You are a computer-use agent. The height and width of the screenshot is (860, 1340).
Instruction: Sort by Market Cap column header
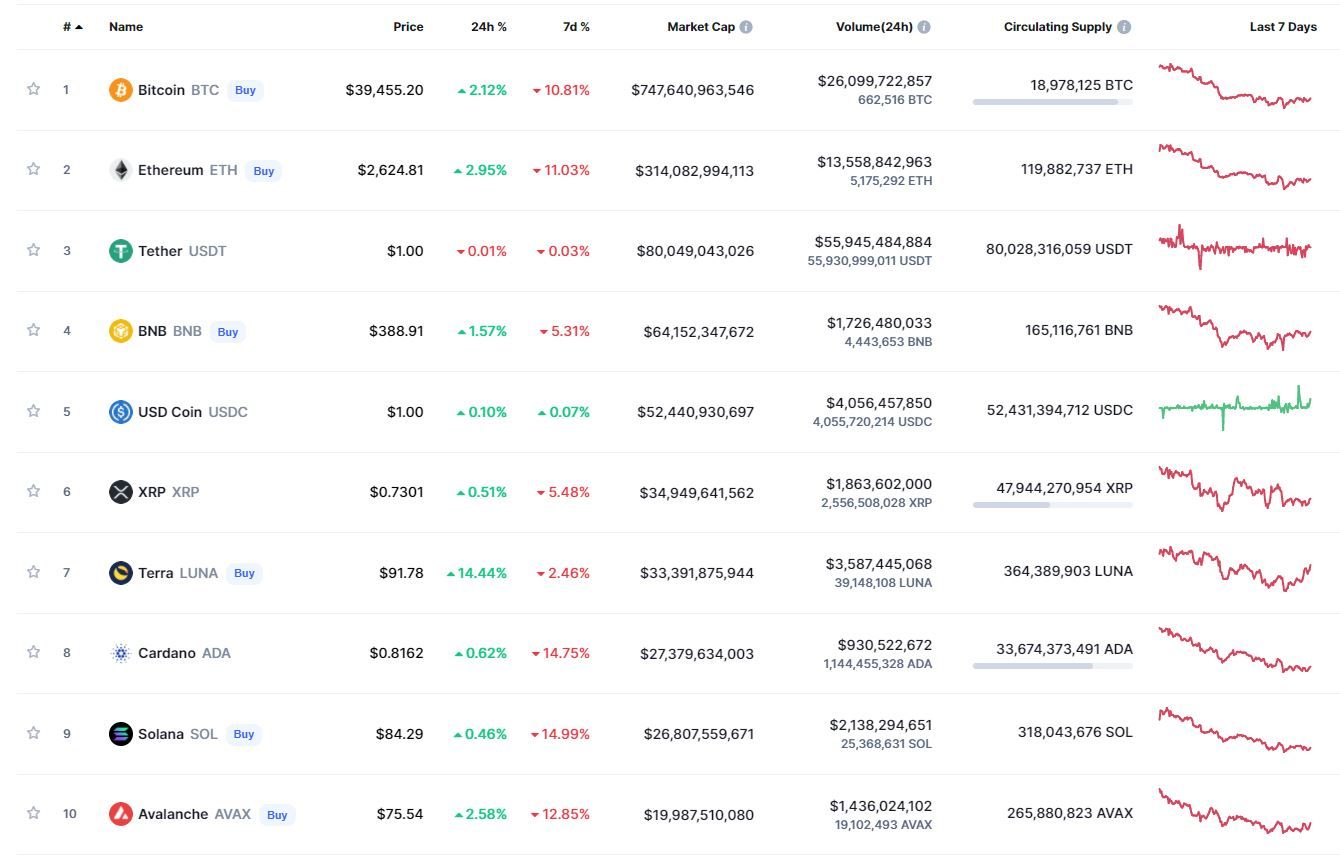point(701,27)
